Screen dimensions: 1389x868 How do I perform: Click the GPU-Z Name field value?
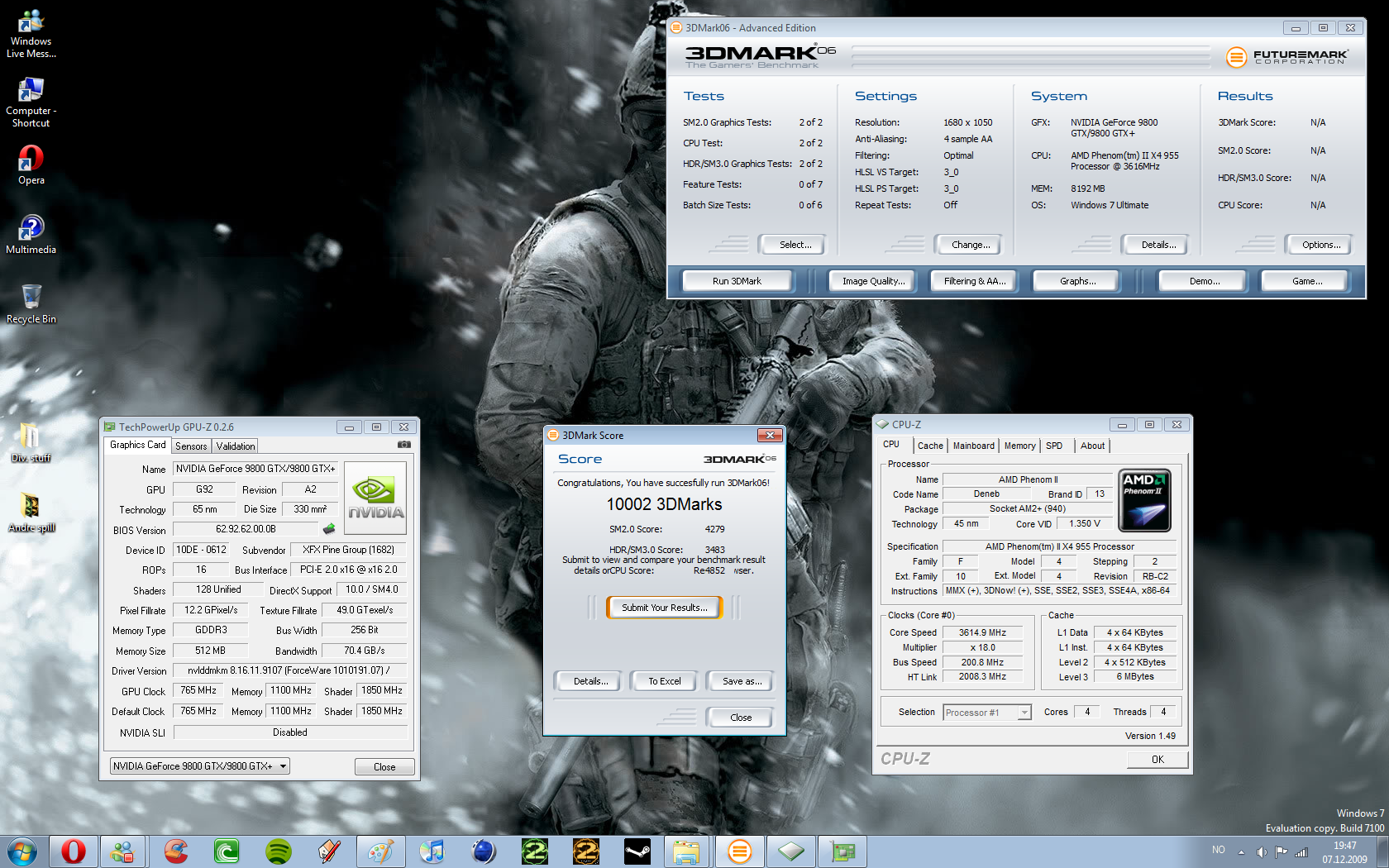(255, 469)
